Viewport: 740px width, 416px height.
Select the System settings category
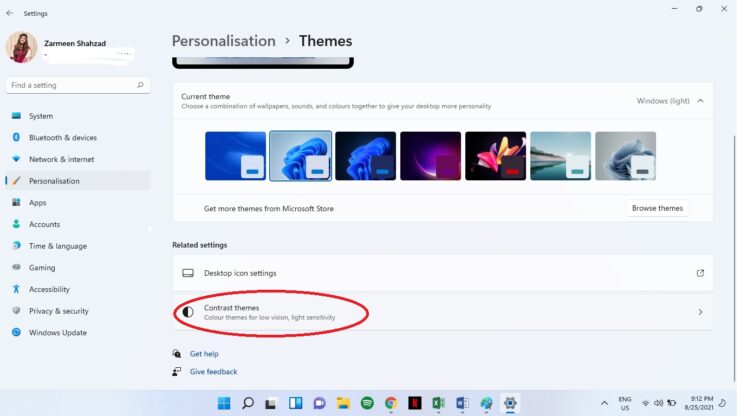41,116
